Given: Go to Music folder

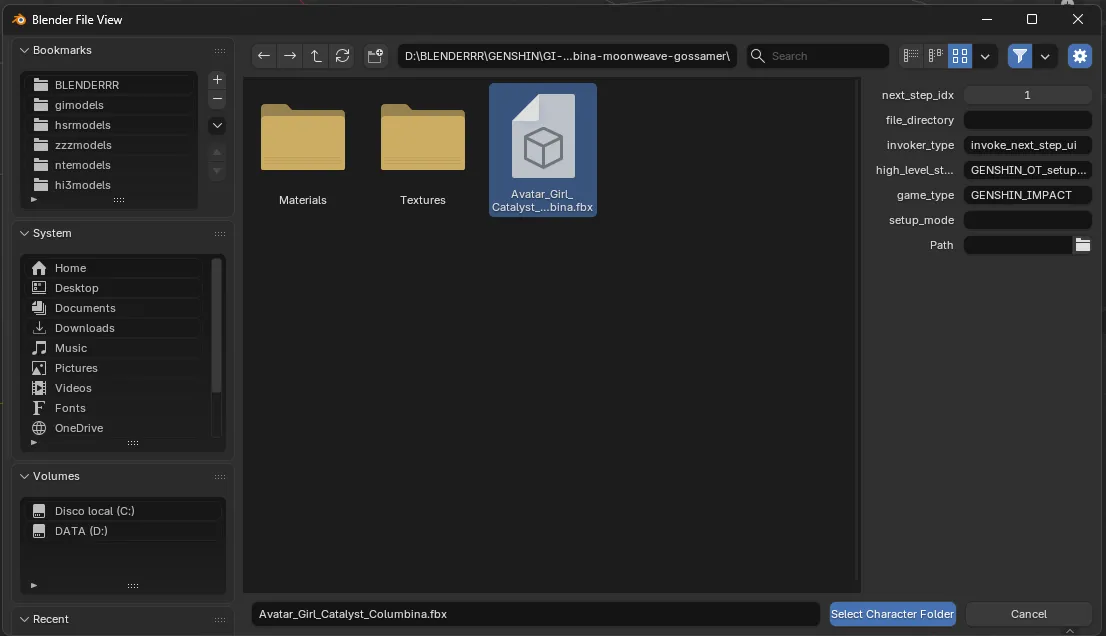Looking at the screenshot, I should tap(116, 348).
